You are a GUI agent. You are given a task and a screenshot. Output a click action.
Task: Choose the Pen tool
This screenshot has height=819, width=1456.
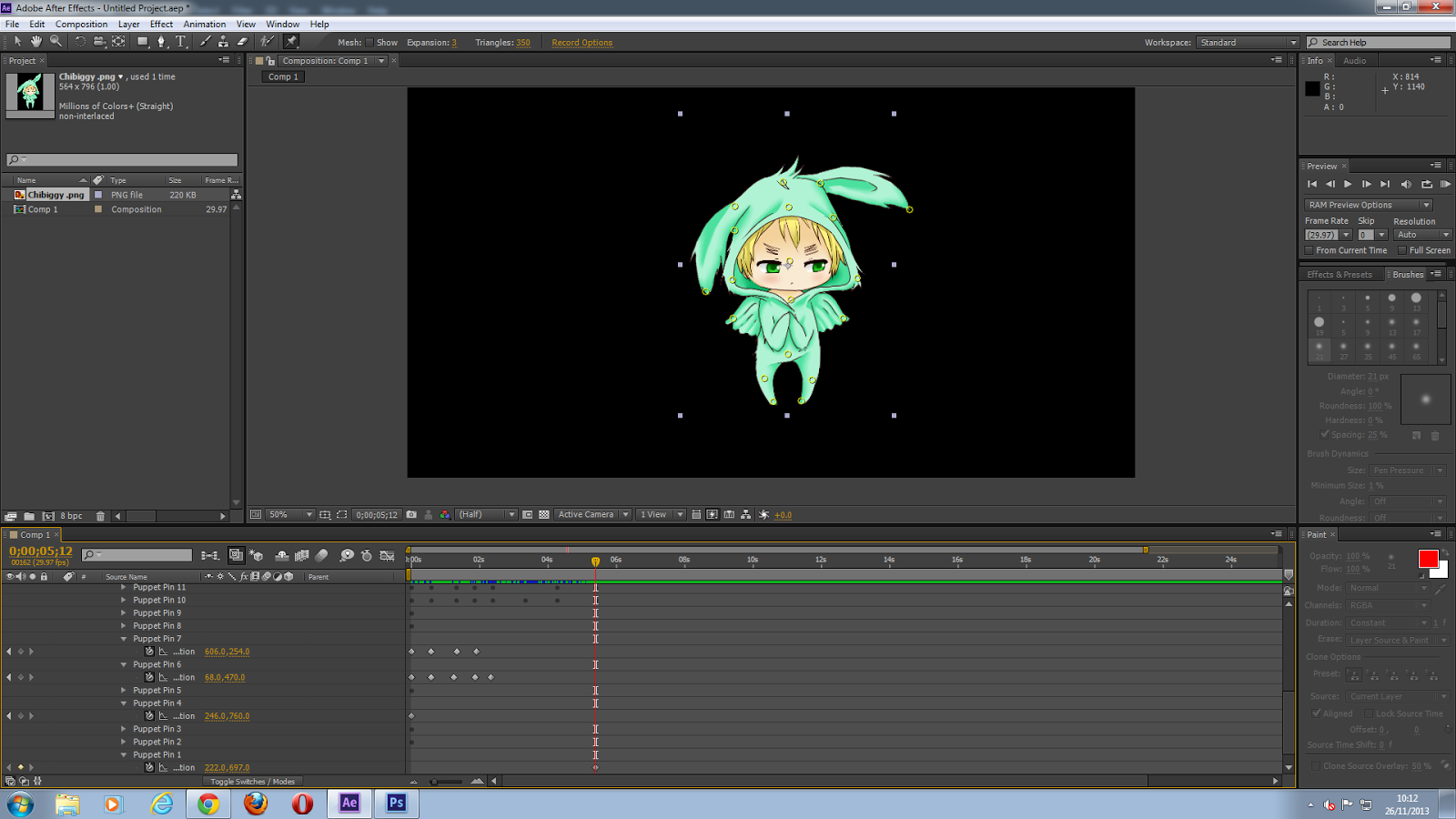click(161, 41)
